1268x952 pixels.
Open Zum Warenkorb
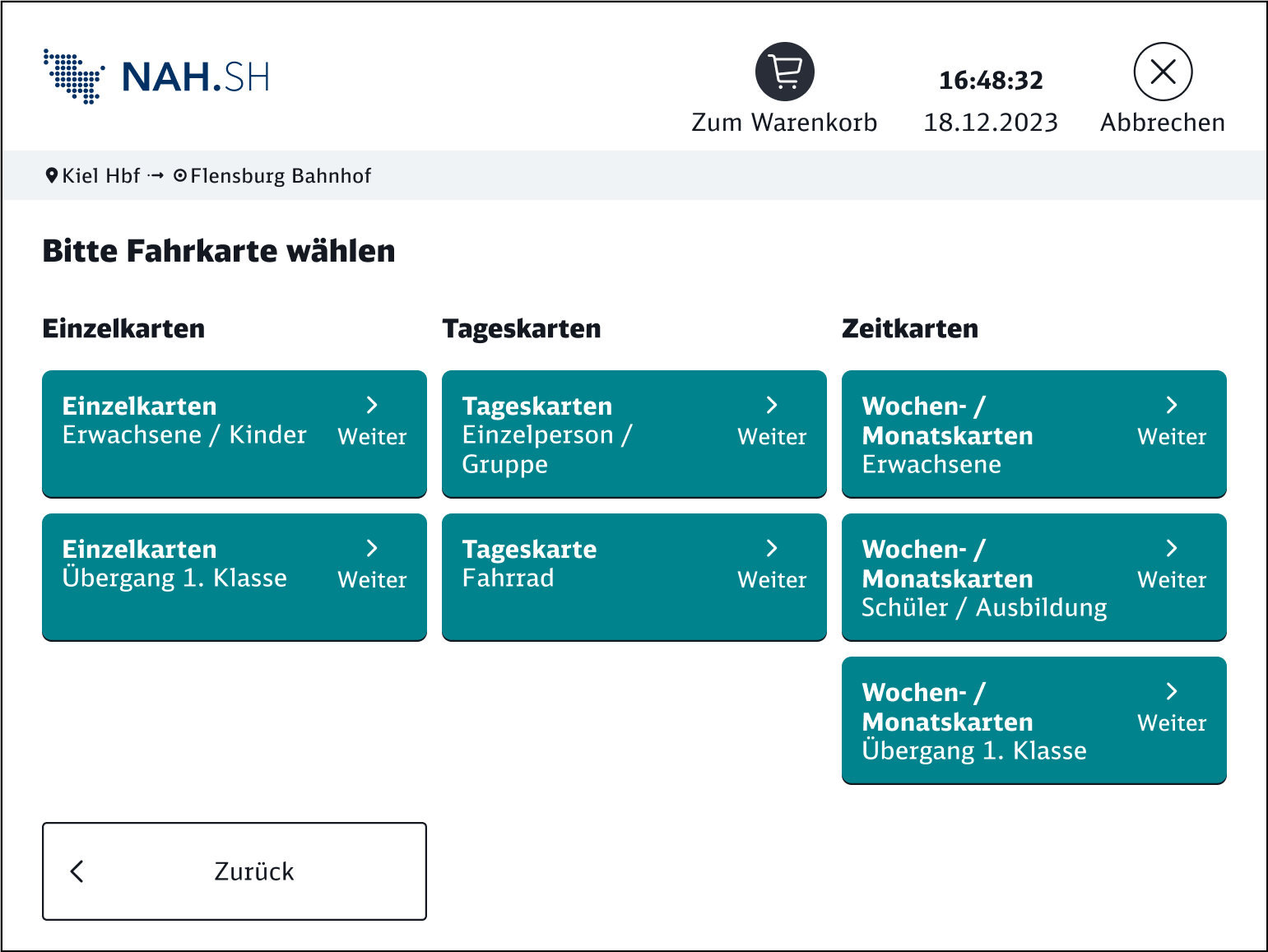coord(784,122)
